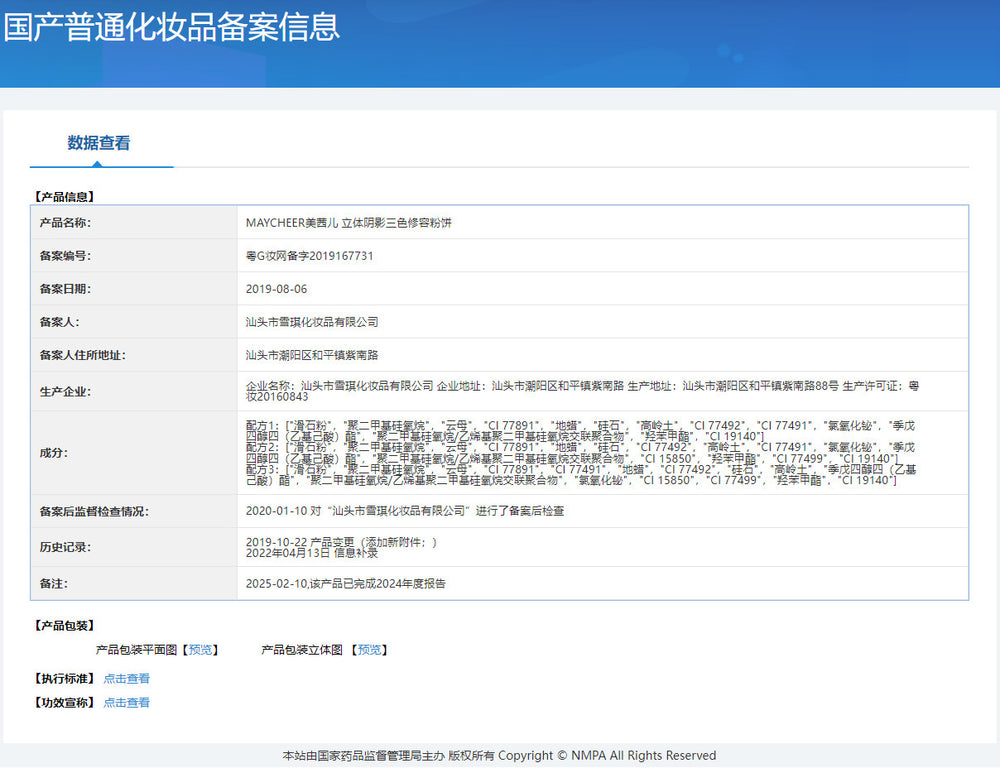This screenshot has height=768, width=1000.
Task: Open 产品包装立体图 预览 link
Action: (x=369, y=650)
